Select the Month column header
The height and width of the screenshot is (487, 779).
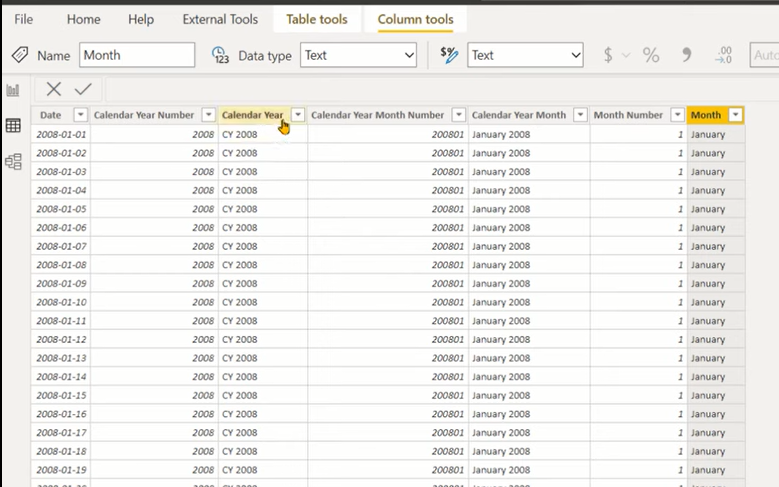pyautogui.click(x=705, y=115)
